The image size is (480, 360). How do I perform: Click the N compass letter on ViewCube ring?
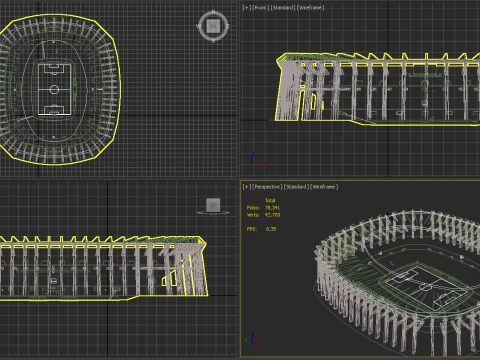click(x=213, y=12)
